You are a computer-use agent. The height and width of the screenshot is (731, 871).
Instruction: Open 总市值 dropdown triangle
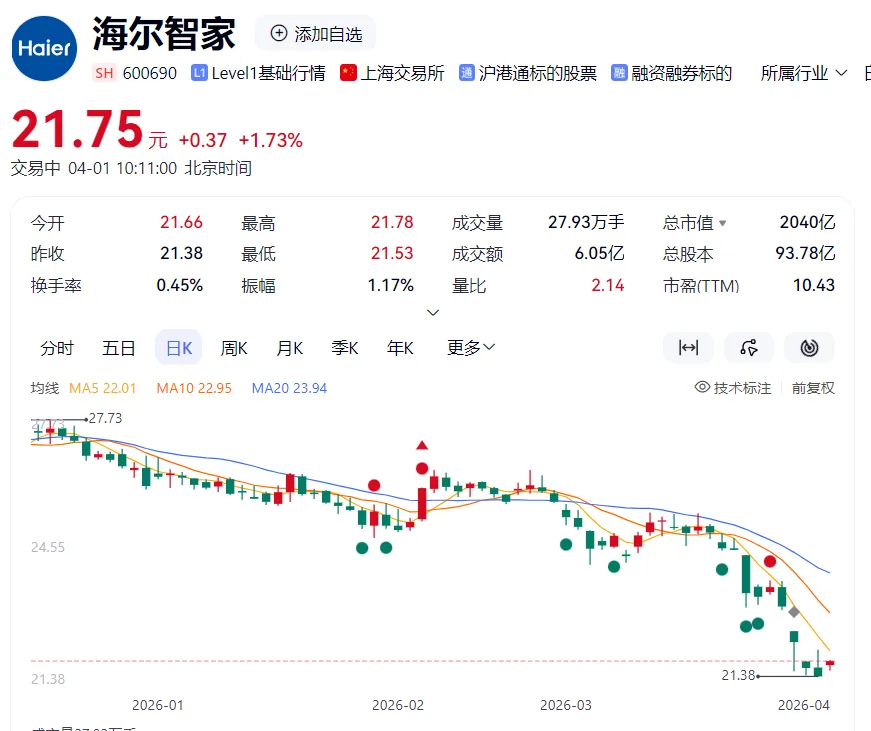[x=722, y=223]
